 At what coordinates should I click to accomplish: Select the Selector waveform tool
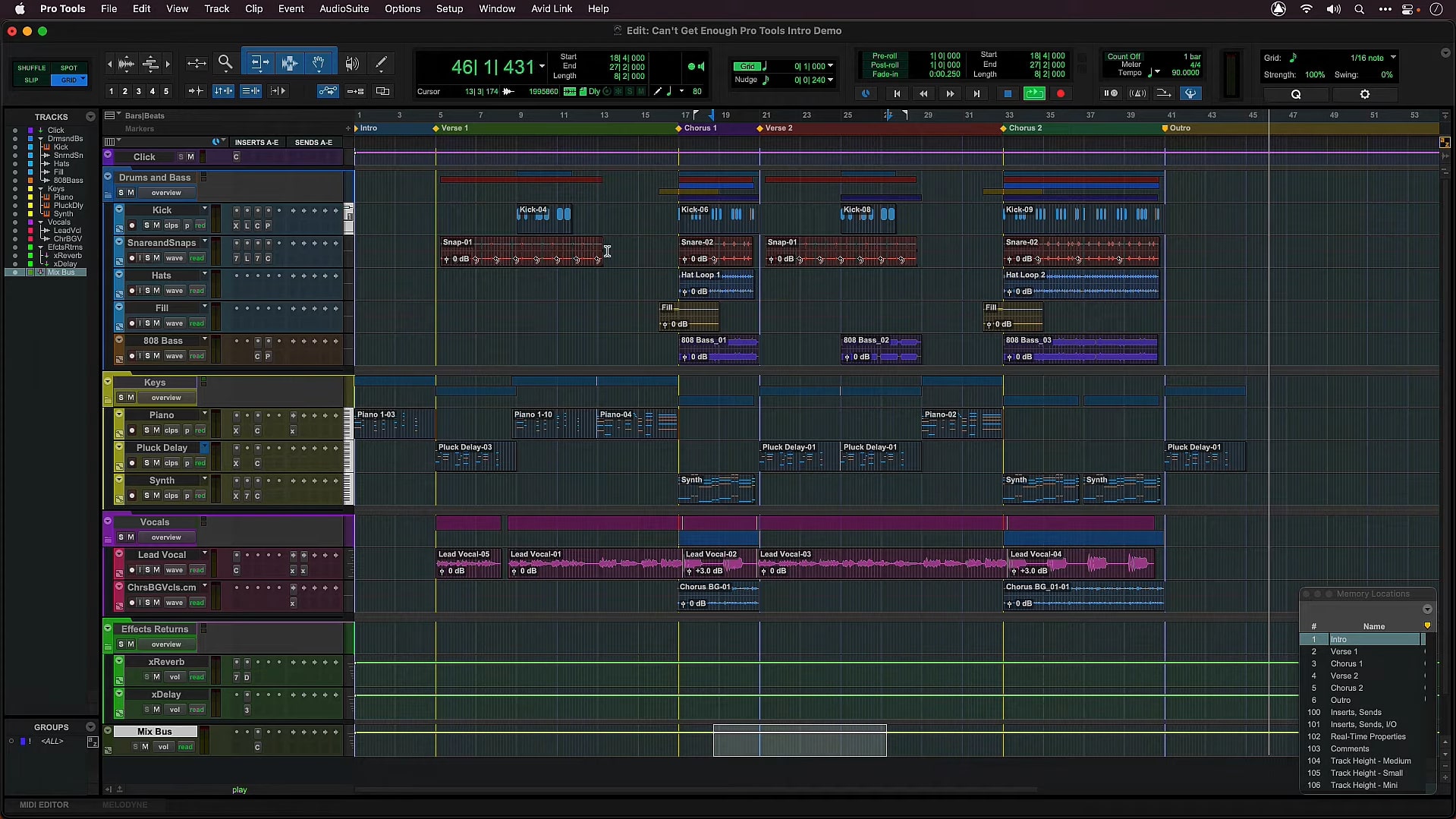tap(289, 63)
